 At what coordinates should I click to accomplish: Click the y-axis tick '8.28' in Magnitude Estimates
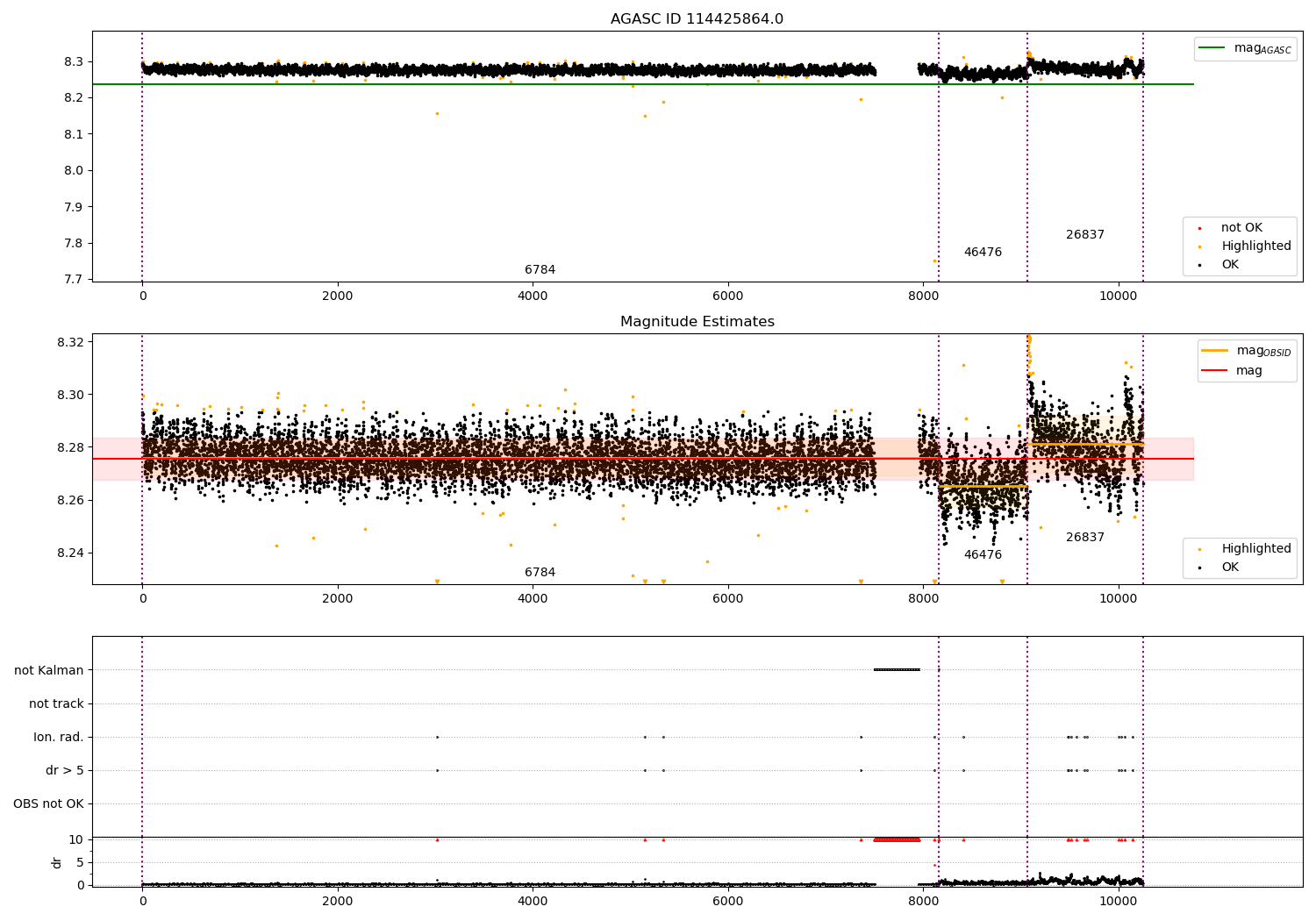pyautogui.click(x=70, y=448)
